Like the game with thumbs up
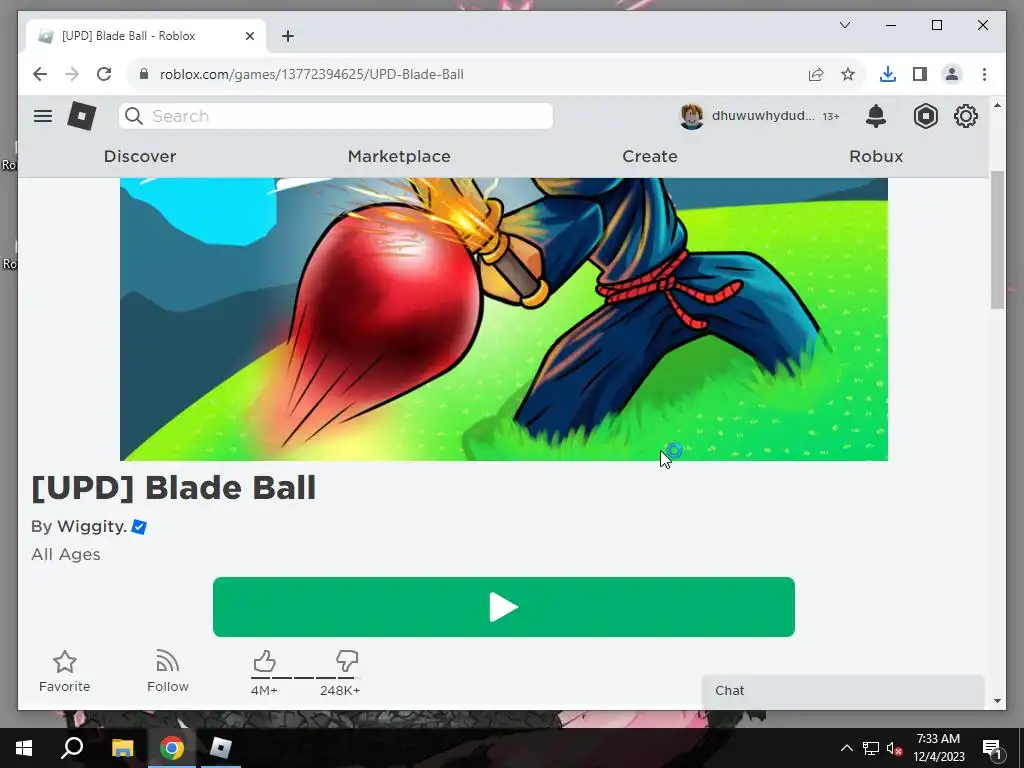This screenshot has height=768, width=1024. 264,662
